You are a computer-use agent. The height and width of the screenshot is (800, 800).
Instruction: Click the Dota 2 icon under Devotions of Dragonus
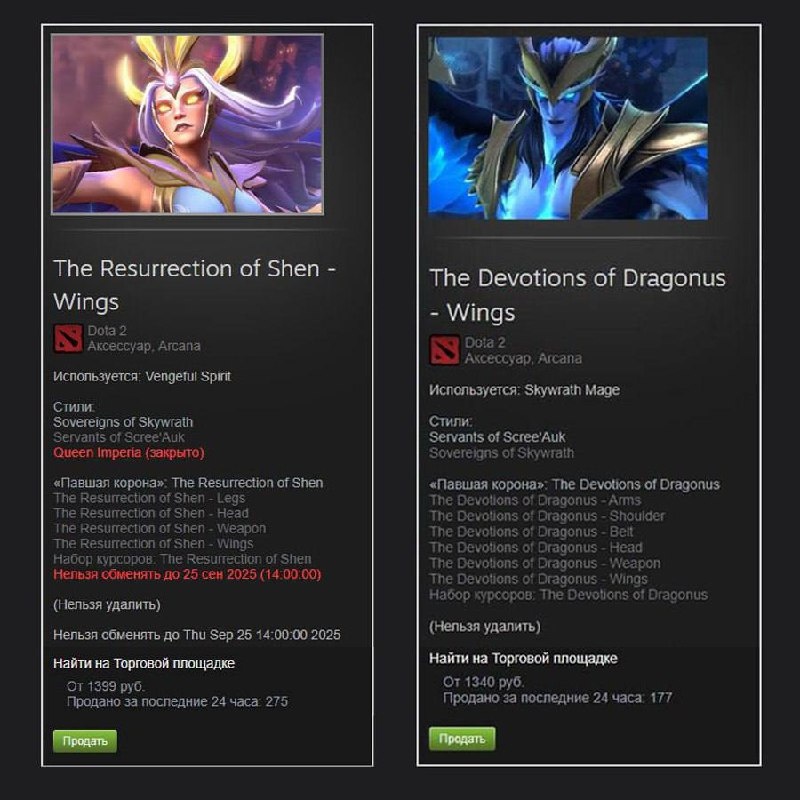[x=444, y=350]
